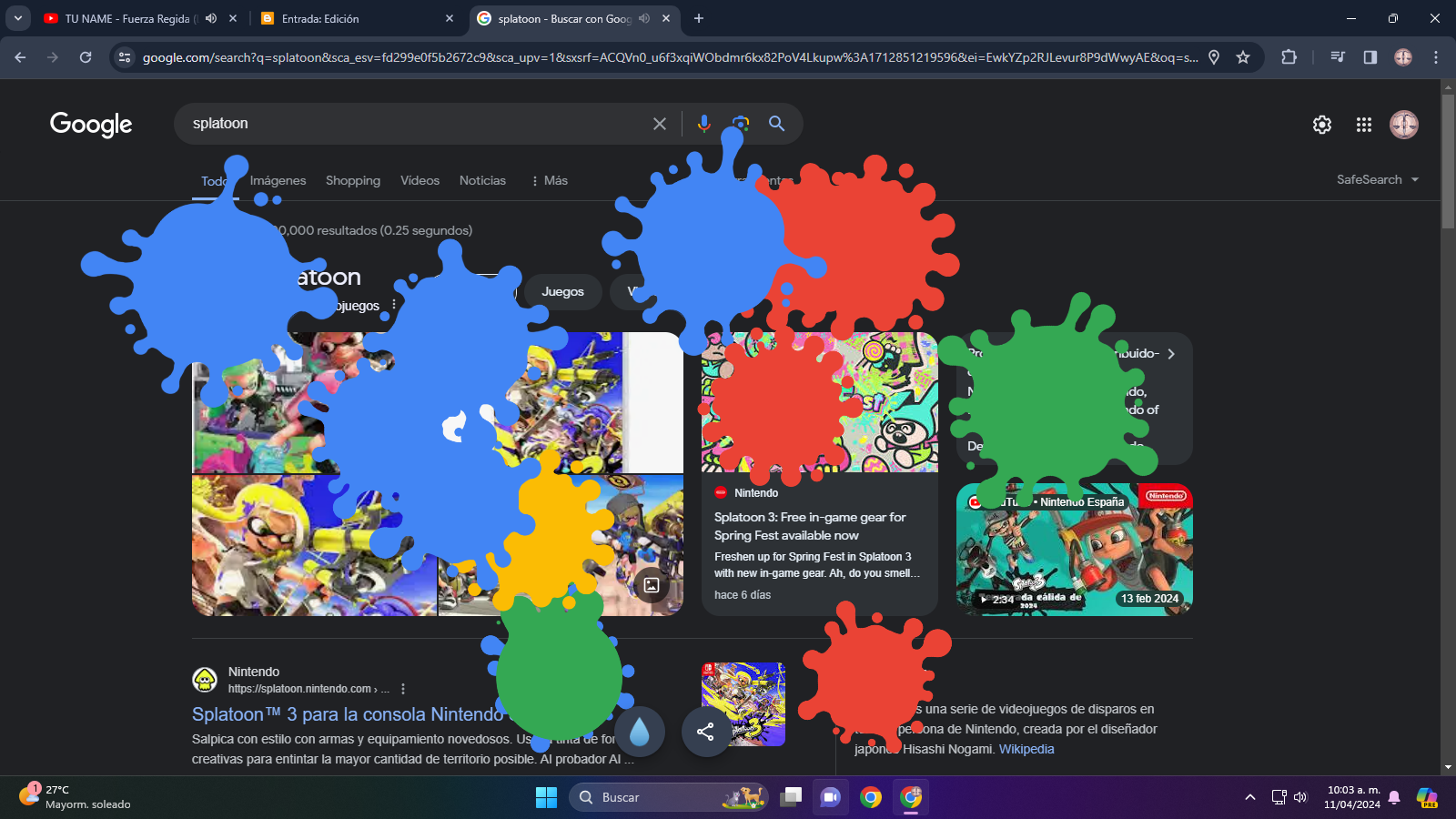
Task: Clear the splatoon search query
Action: click(x=660, y=124)
